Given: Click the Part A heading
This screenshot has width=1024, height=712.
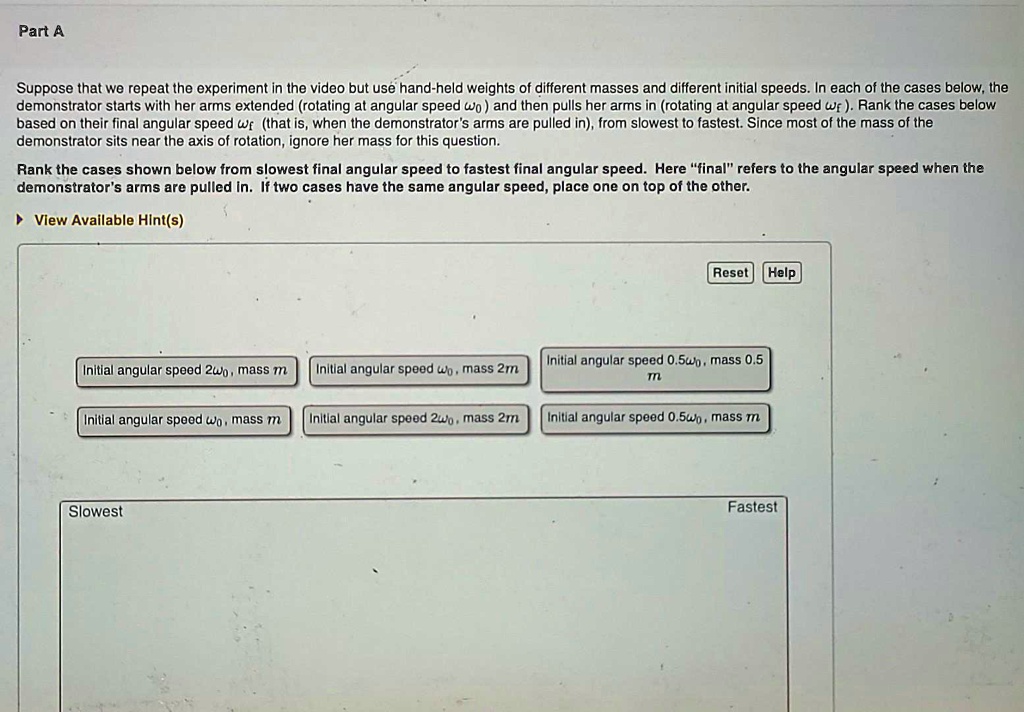Looking at the screenshot, I should pos(41,31).
